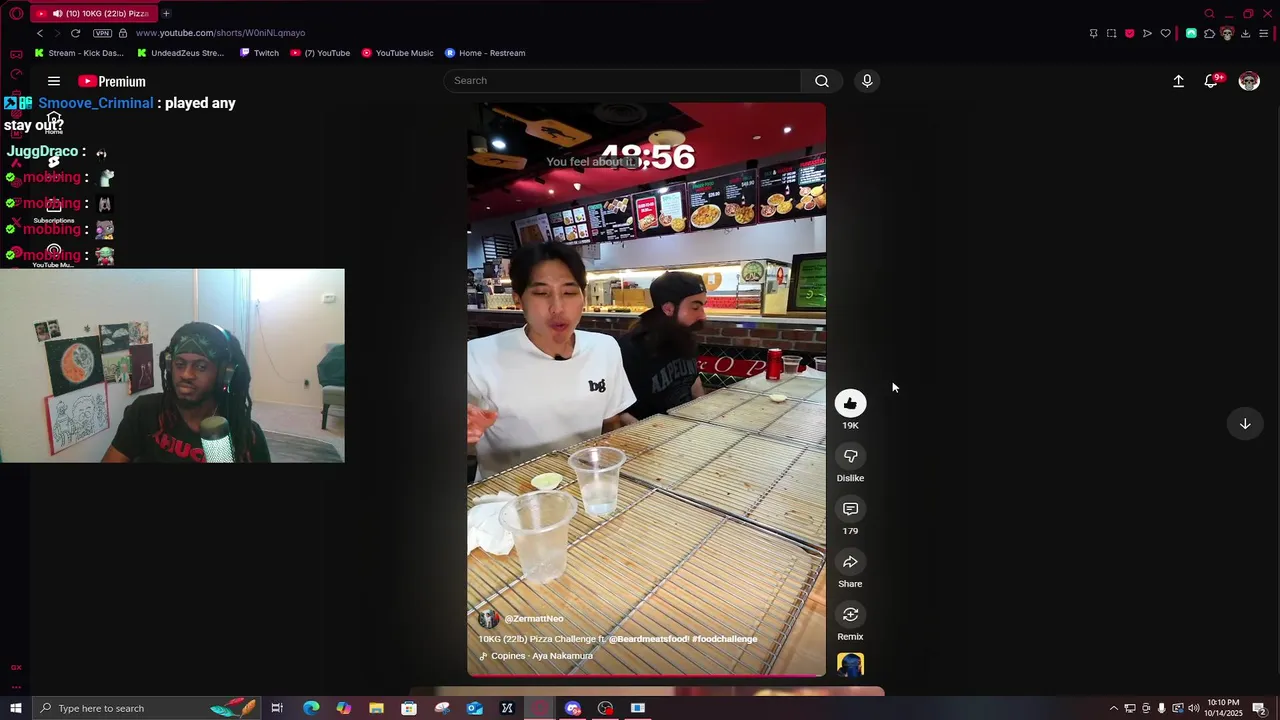
Task: Open Stream - Kick Dashboard bookmark
Action: click(x=79, y=53)
